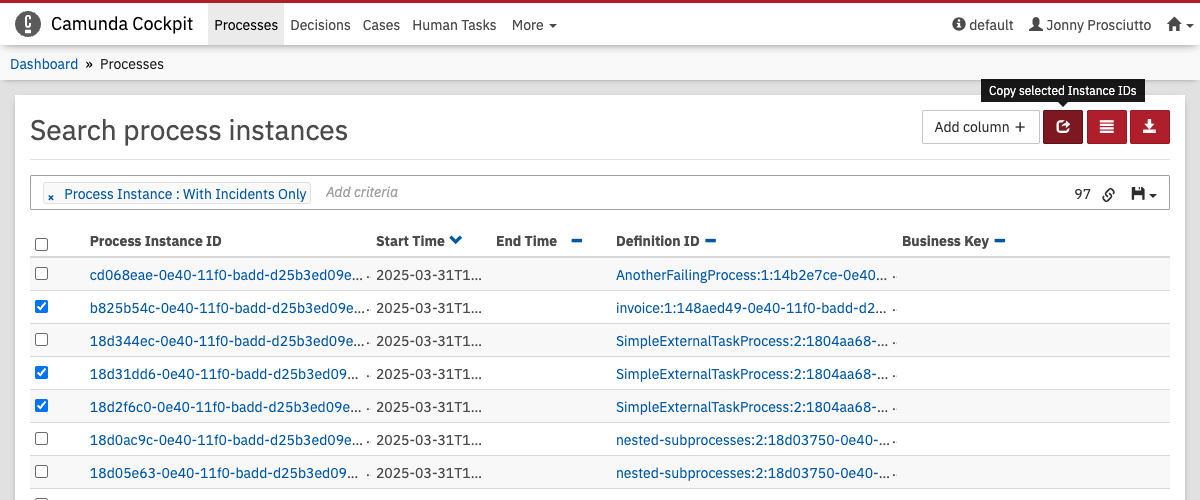
Task: Copy selected instance IDs with the red button
Action: [1062, 127]
